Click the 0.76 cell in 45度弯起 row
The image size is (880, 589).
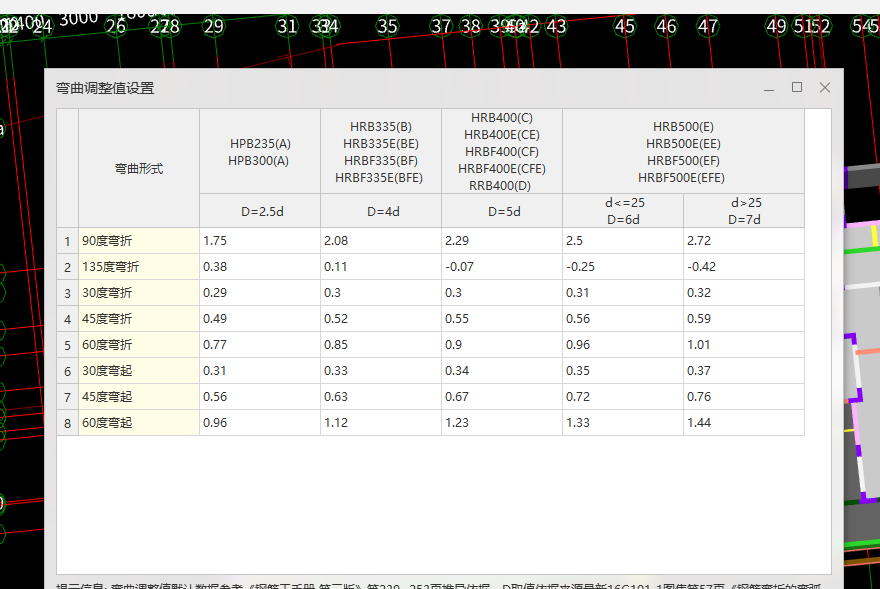pos(744,397)
